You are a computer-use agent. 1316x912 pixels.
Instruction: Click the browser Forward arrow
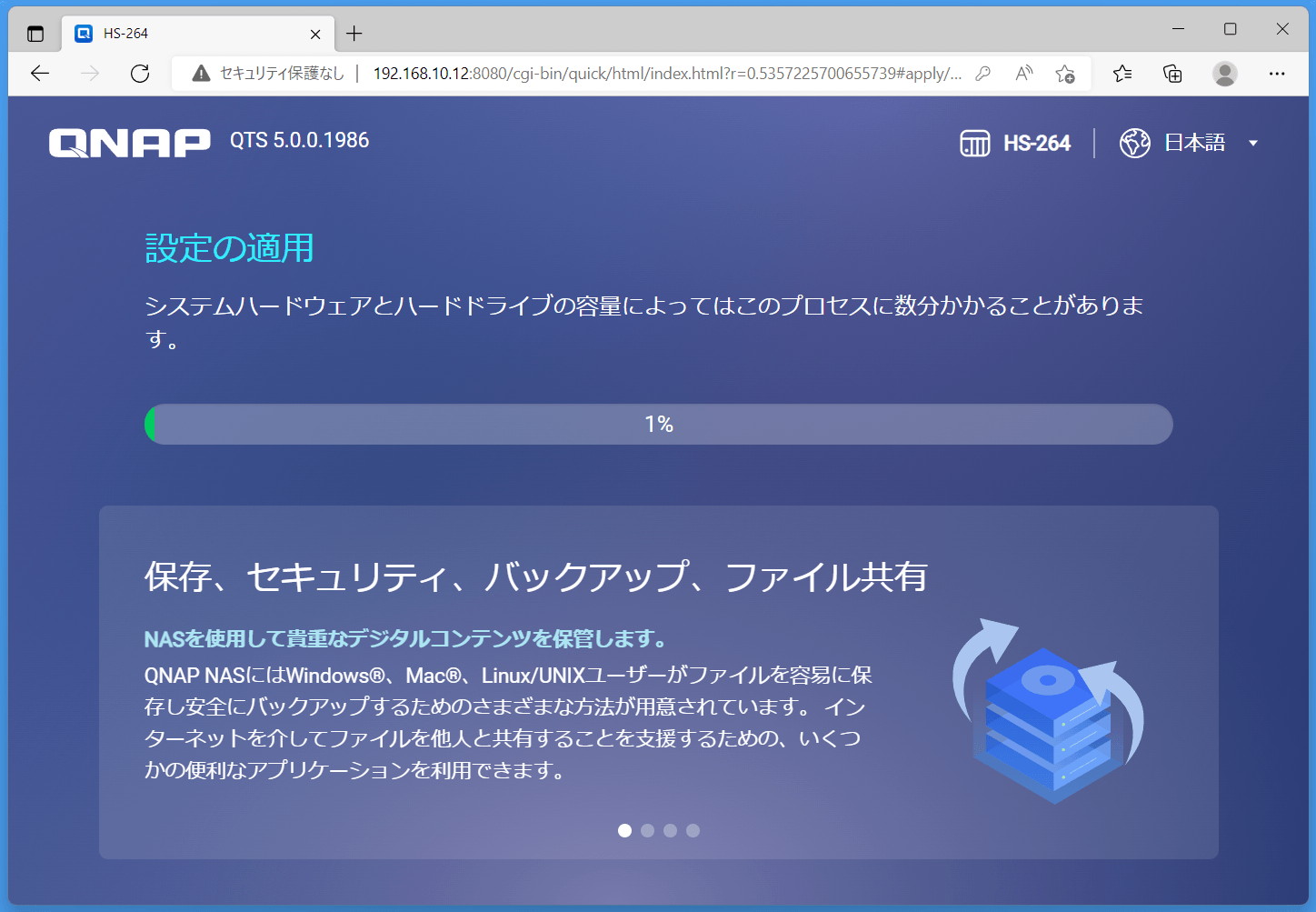90,74
